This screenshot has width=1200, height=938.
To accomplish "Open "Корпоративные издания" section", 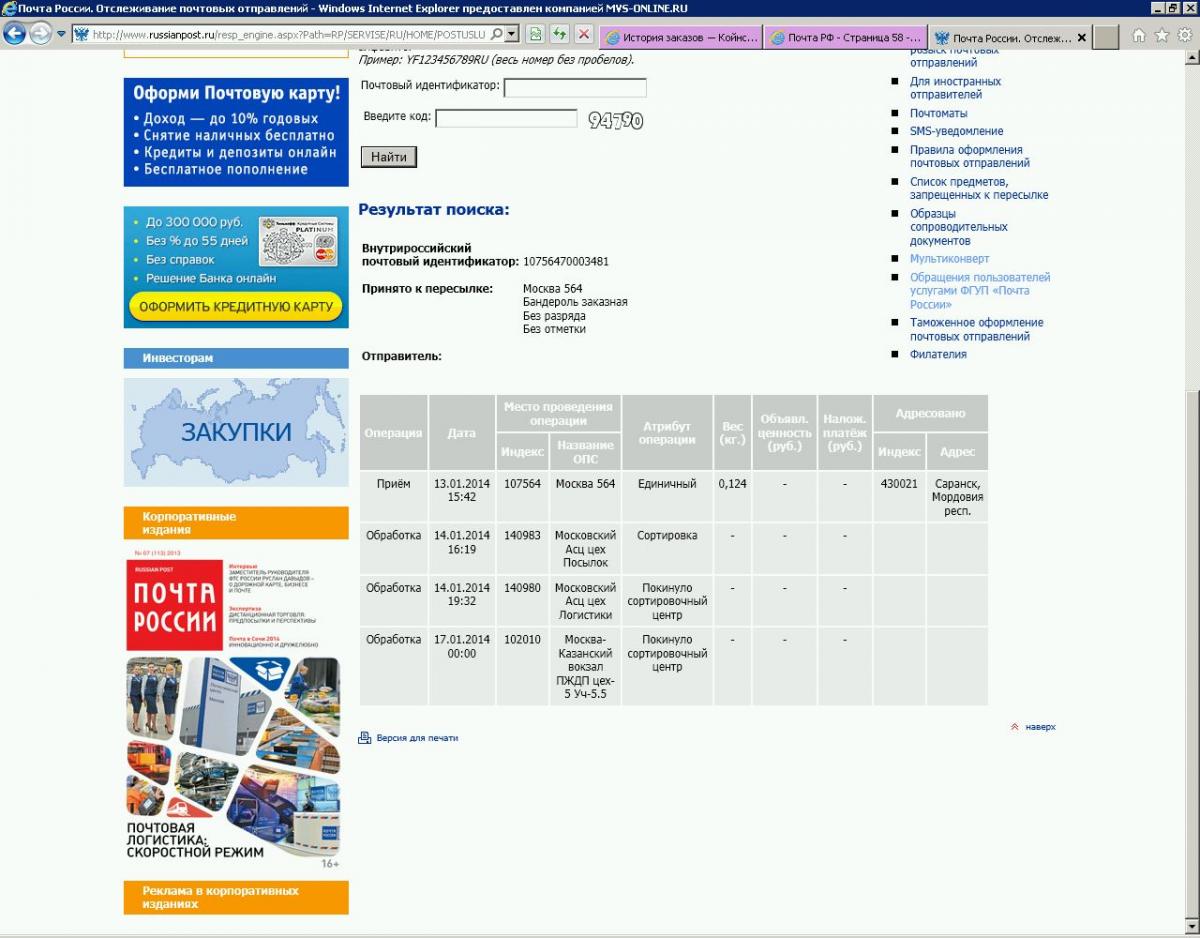I will coord(236,523).
